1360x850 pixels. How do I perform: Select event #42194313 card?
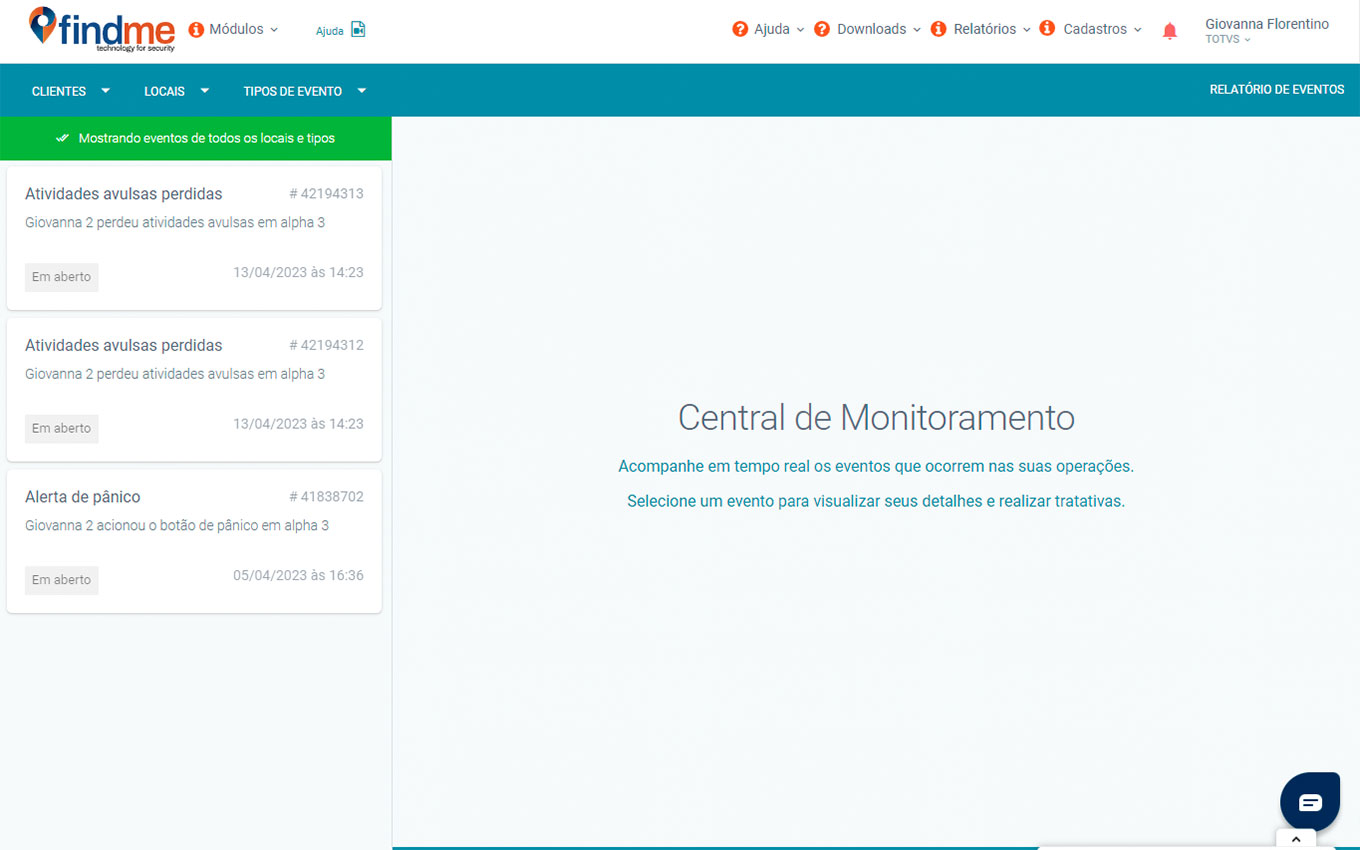[194, 238]
